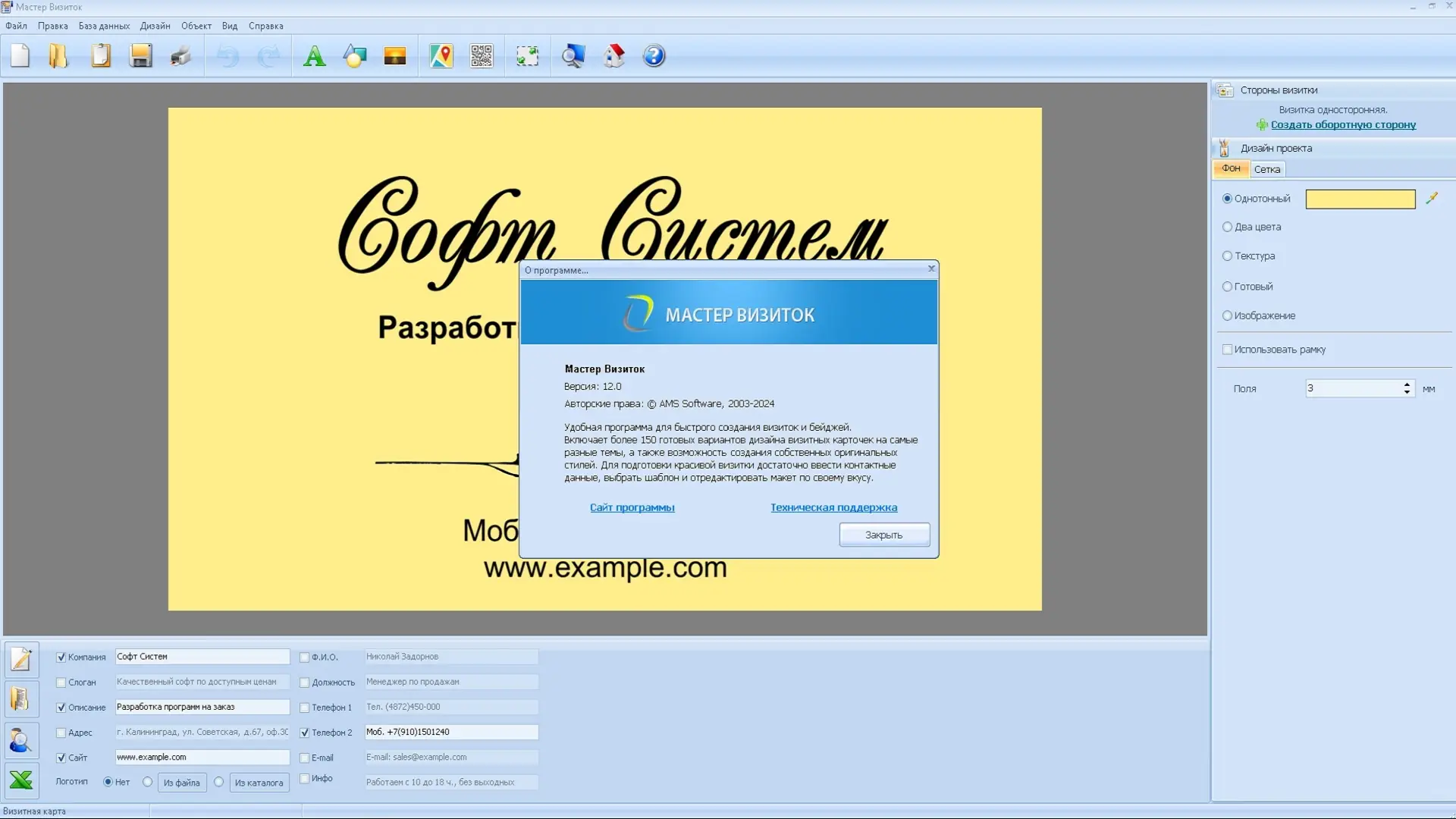
Task: Open the Excel export icon
Action: [20, 780]
